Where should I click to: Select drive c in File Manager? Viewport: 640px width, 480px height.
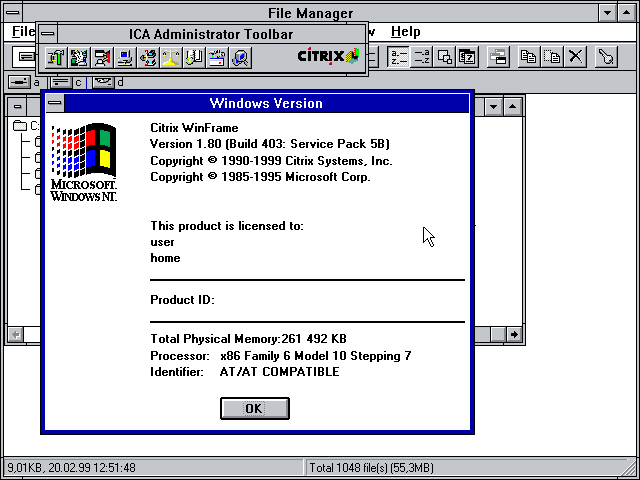(67, 82)
